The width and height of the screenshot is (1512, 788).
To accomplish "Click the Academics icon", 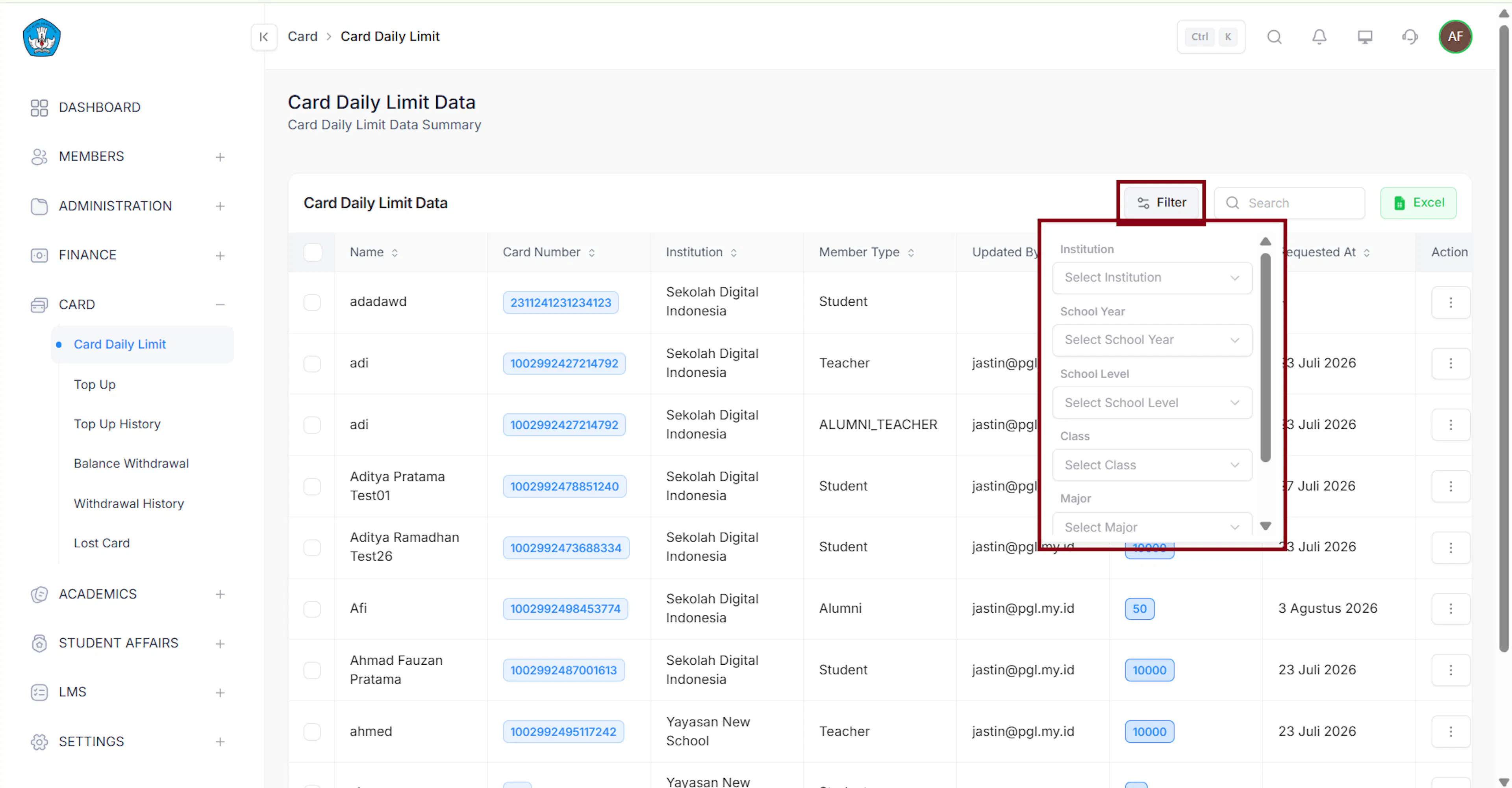I will tap(39, 594).
